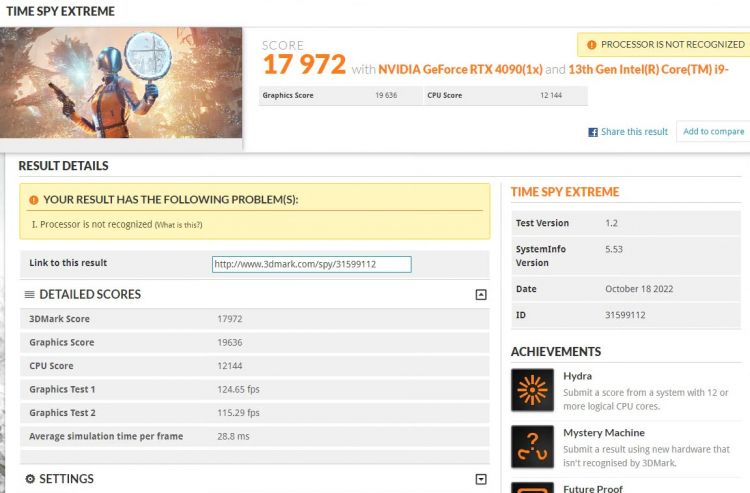Collapse the Detailed Scores section

coord(481,295)
